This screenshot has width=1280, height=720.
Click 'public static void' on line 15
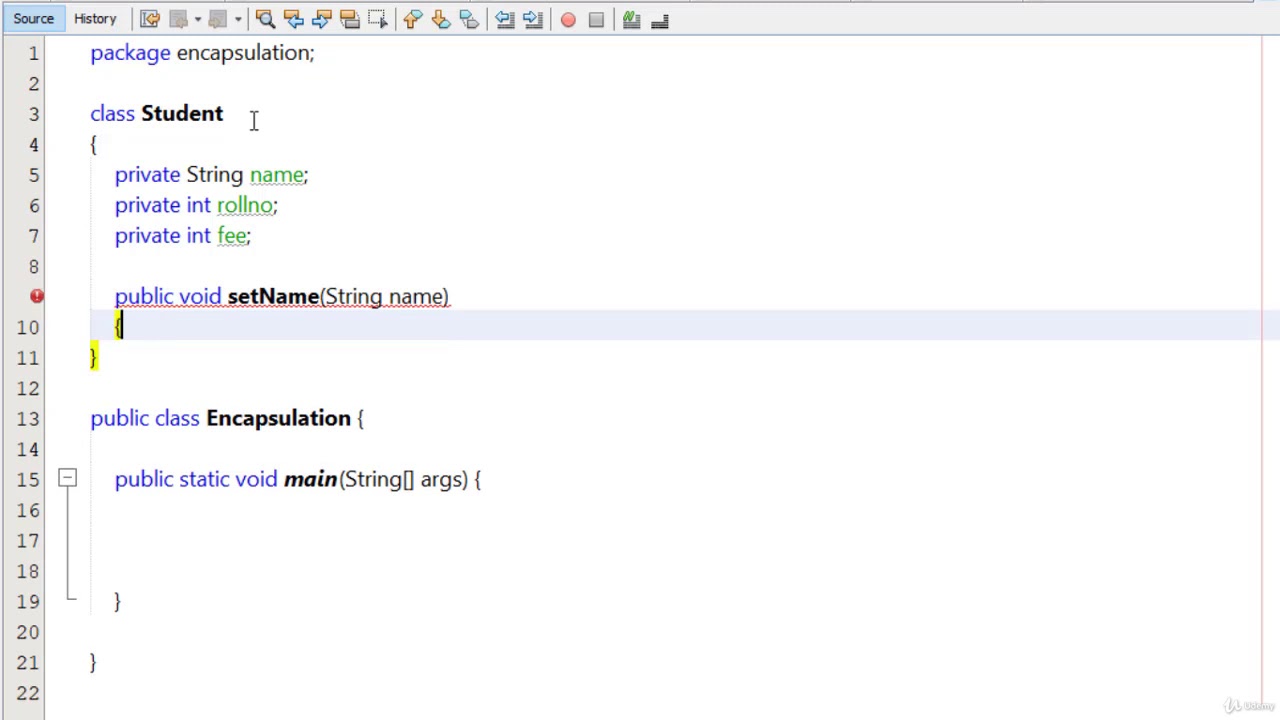tap(196, 479)
